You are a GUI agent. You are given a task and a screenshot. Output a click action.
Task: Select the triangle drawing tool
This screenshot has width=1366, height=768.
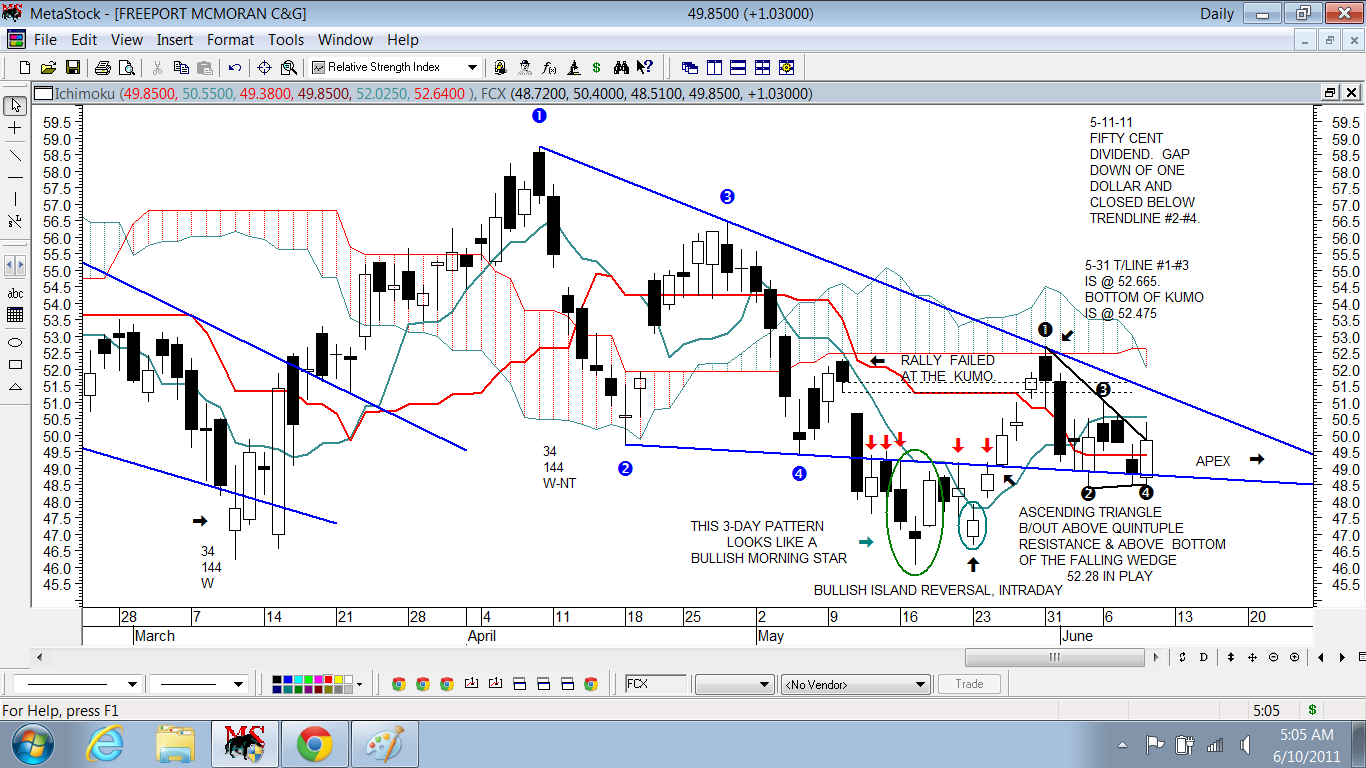15,386
